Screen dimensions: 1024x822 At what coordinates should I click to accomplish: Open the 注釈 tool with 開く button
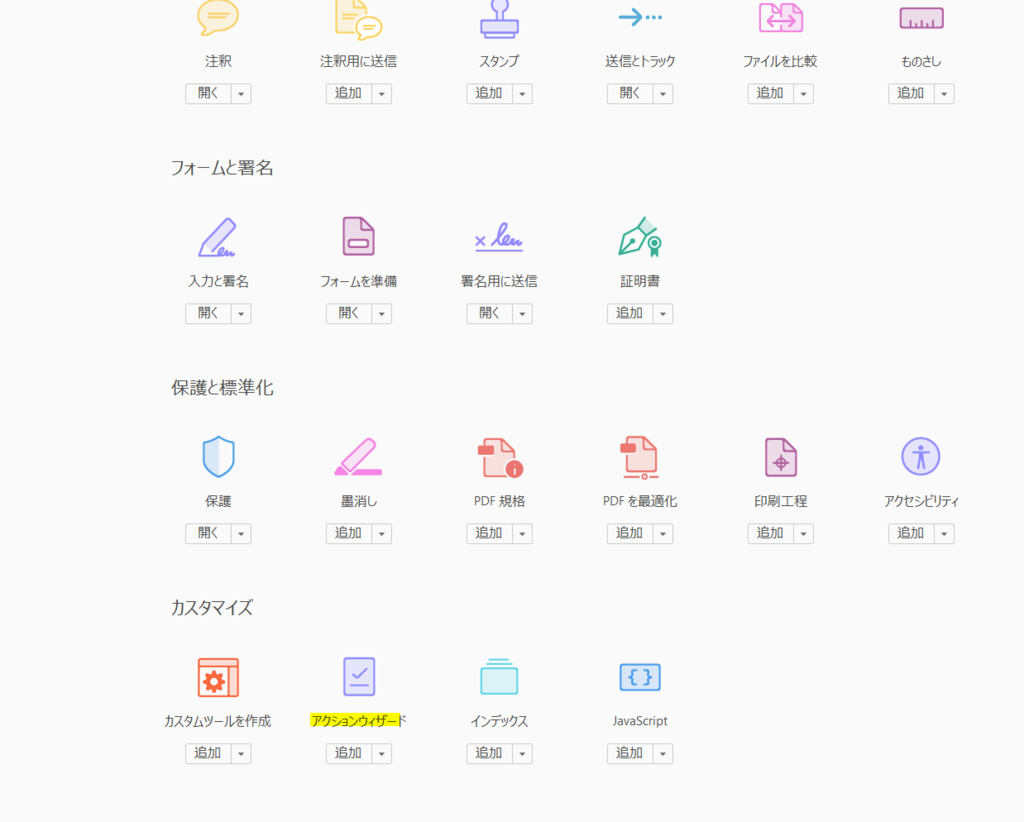[208, 93]
